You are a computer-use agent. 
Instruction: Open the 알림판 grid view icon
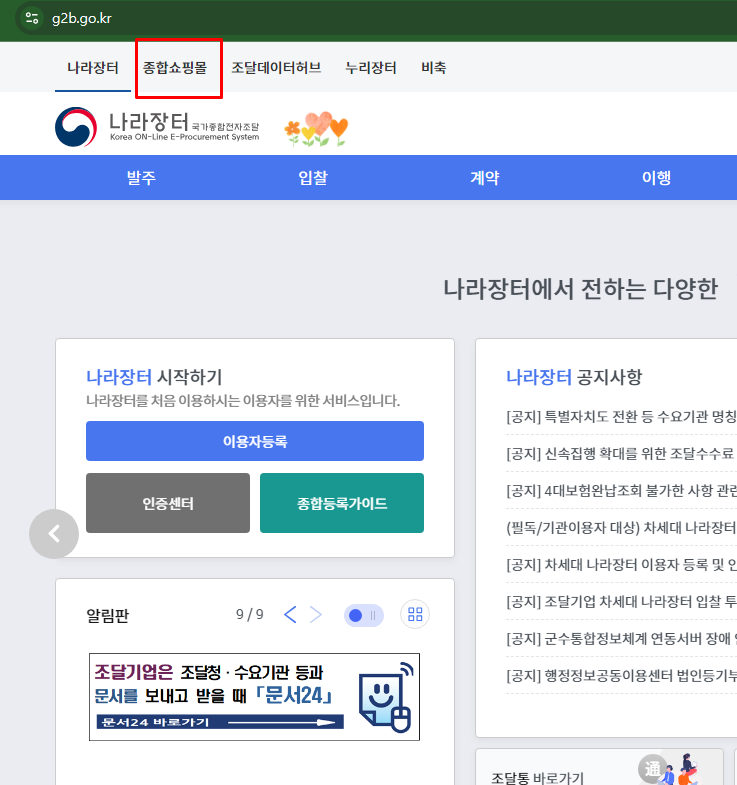click(415, 614)
